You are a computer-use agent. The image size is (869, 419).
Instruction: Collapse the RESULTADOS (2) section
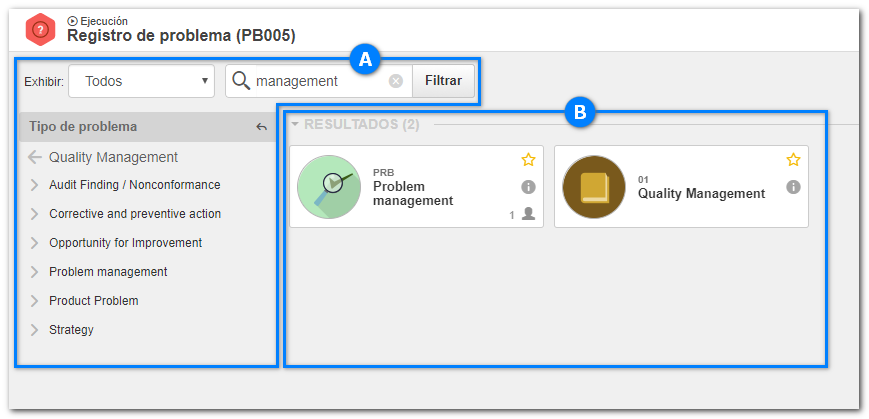point(295,124)
